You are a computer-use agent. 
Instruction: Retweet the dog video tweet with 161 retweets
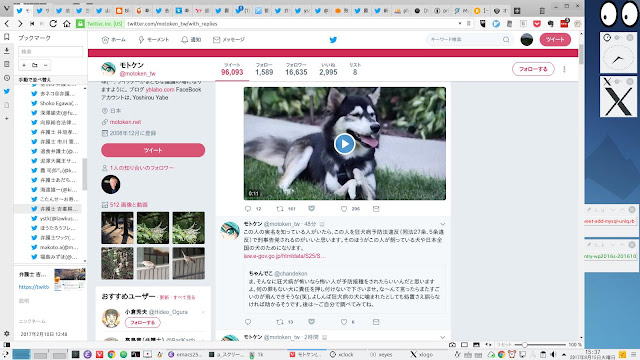tap(280, 209)
